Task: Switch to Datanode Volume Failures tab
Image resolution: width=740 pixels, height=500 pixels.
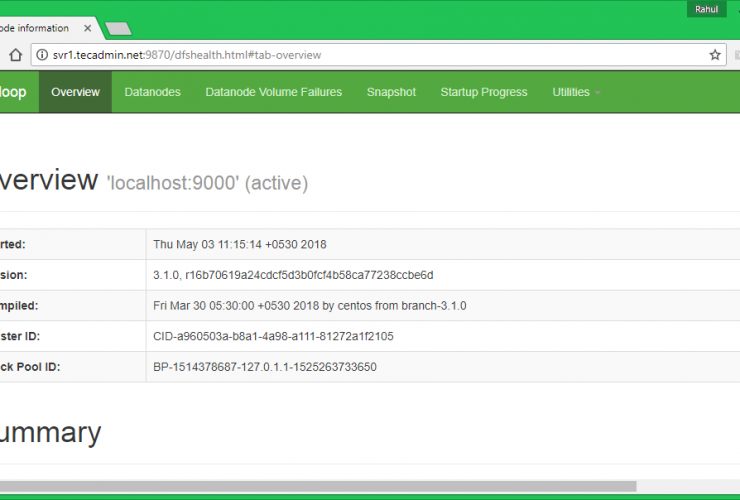Action: coord(273,92)
